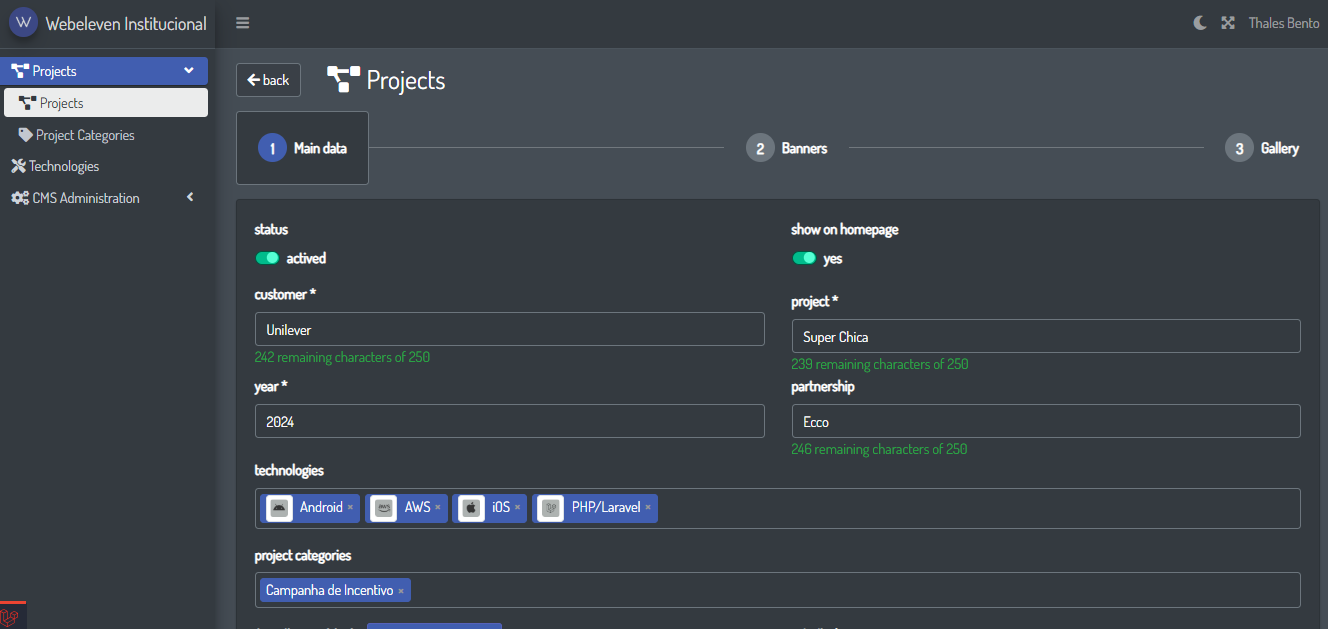Remove the iOS technology tag
Image resolution: width=1328 pixels, height=629 pixels.
[x=517, y=508]
